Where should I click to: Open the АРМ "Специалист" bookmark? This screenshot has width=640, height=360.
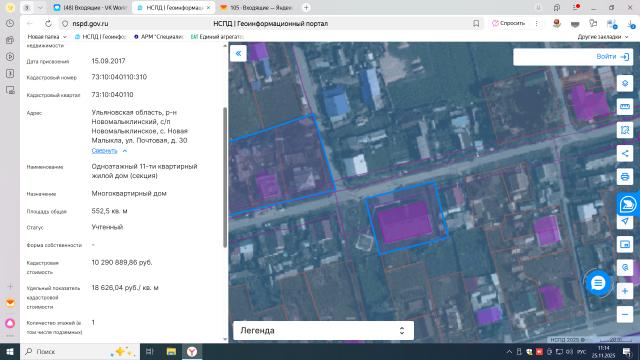pos(159,37)
